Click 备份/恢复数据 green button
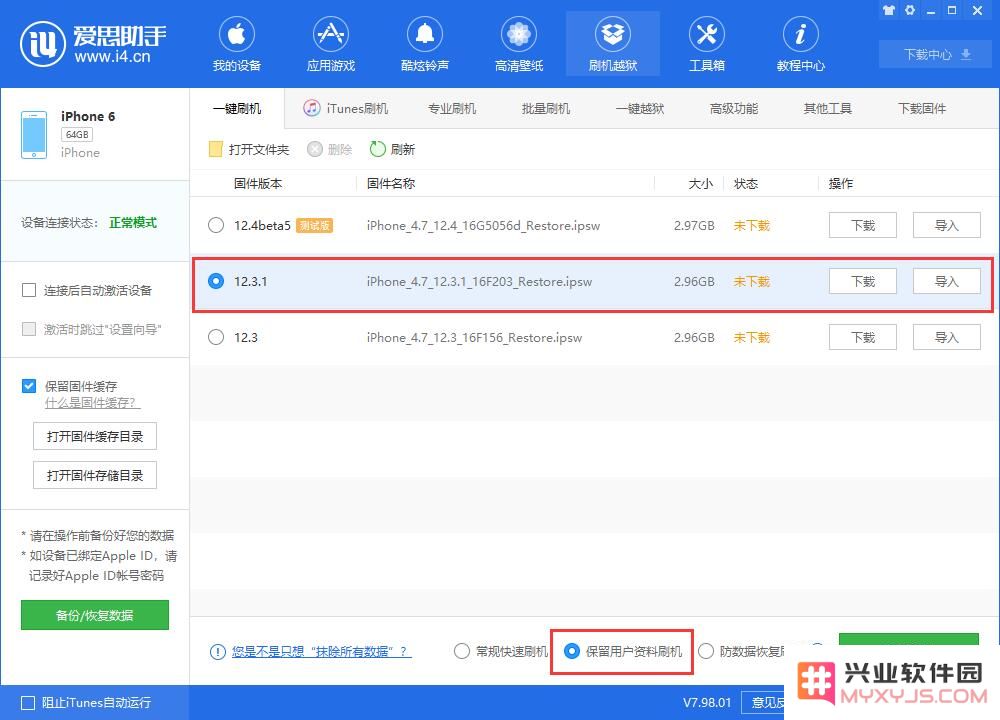Viewport: 1000px width, 720px height. [x=95, y=615]
